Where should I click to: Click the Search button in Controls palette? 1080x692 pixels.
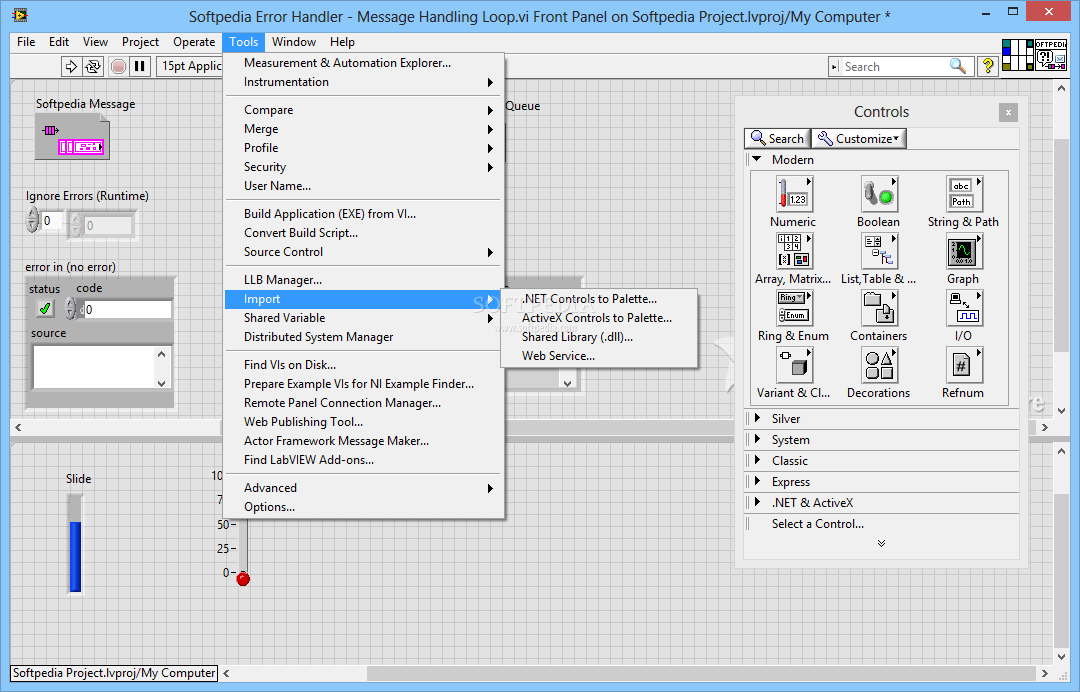pos(778,138)
